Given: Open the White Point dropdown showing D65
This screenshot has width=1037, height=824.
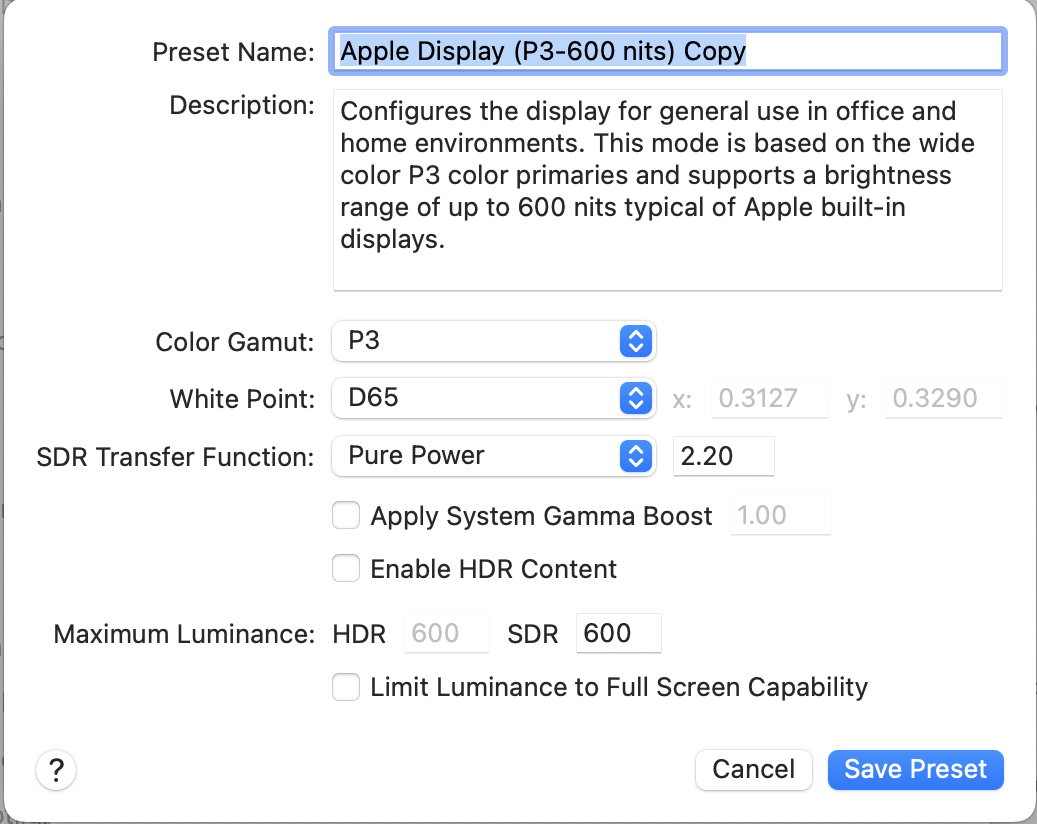Looking at the screenshot, I should click(493, 398).
